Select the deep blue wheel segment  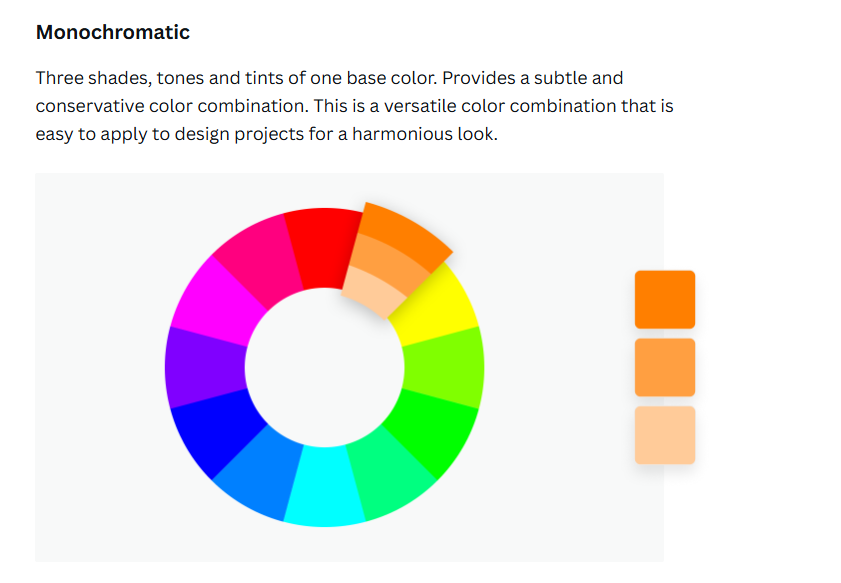point(216,431)
